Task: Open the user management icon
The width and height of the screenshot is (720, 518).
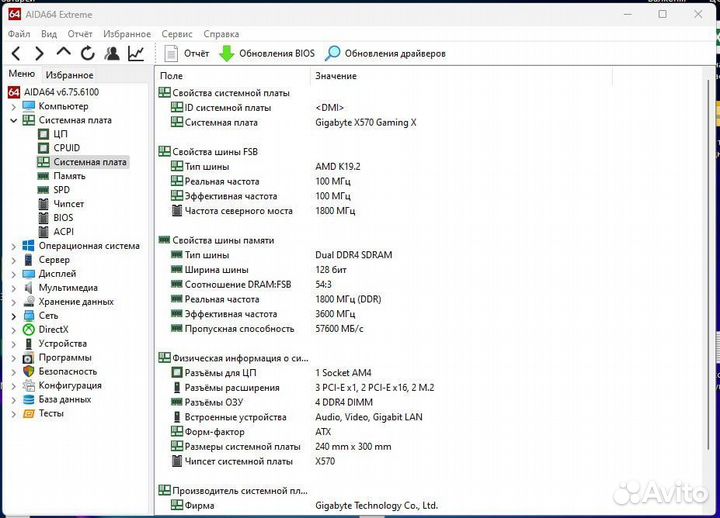Action: coord(112,54)
